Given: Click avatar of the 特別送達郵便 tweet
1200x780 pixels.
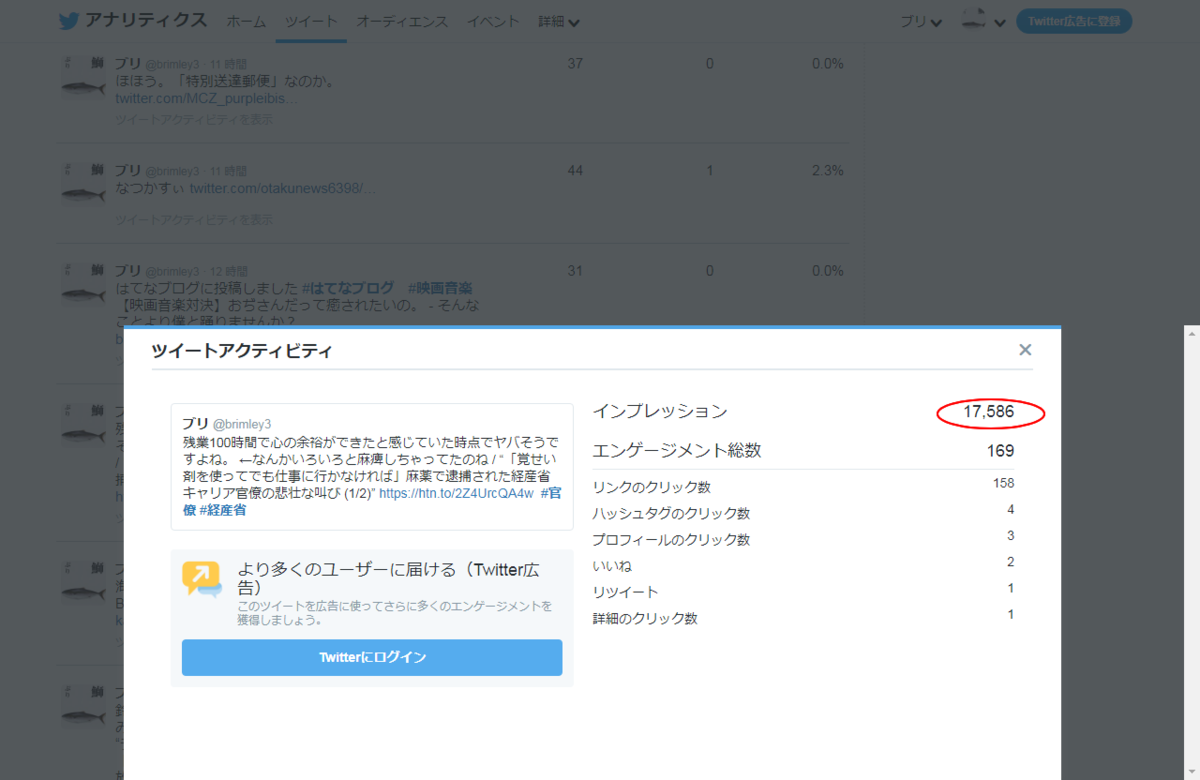Looking at the screenshot, I should (x=84, y=78).
